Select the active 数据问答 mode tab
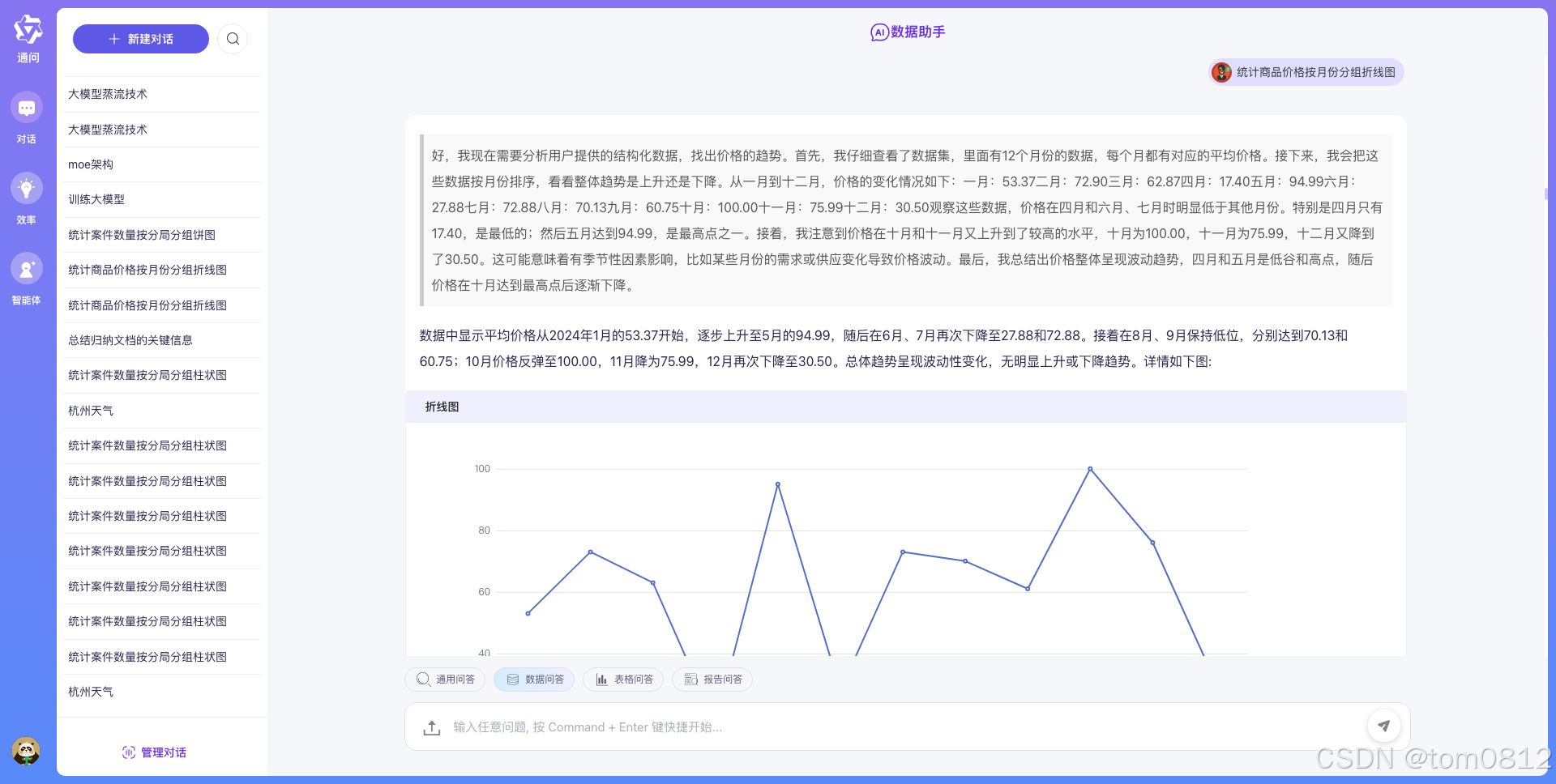The image size is (1556, 784). point(533,679)
